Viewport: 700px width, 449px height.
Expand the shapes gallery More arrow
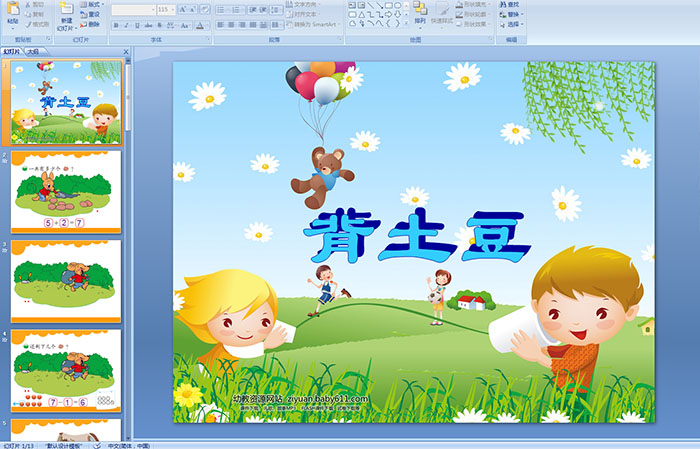tap(406, 23)
